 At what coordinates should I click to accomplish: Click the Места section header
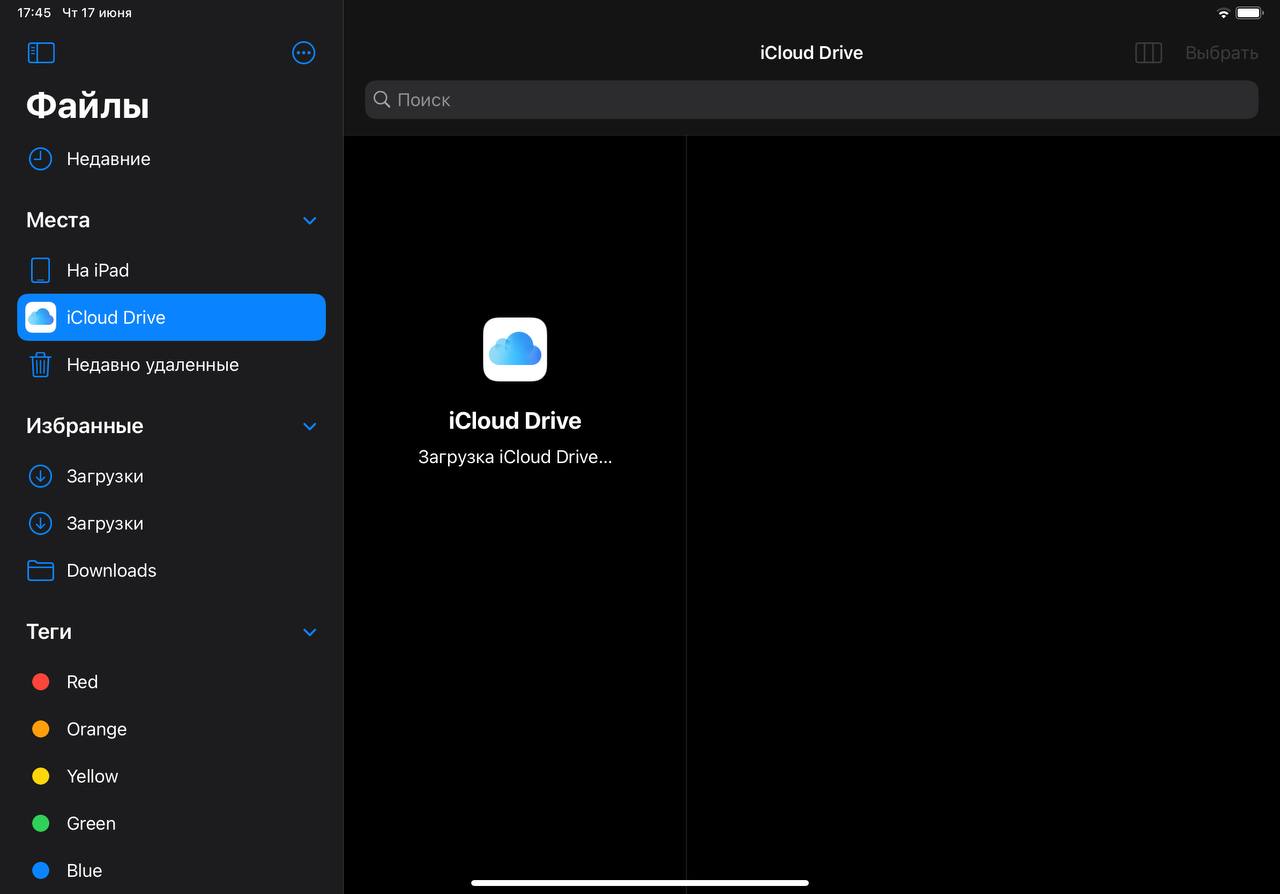click(58, 220)
